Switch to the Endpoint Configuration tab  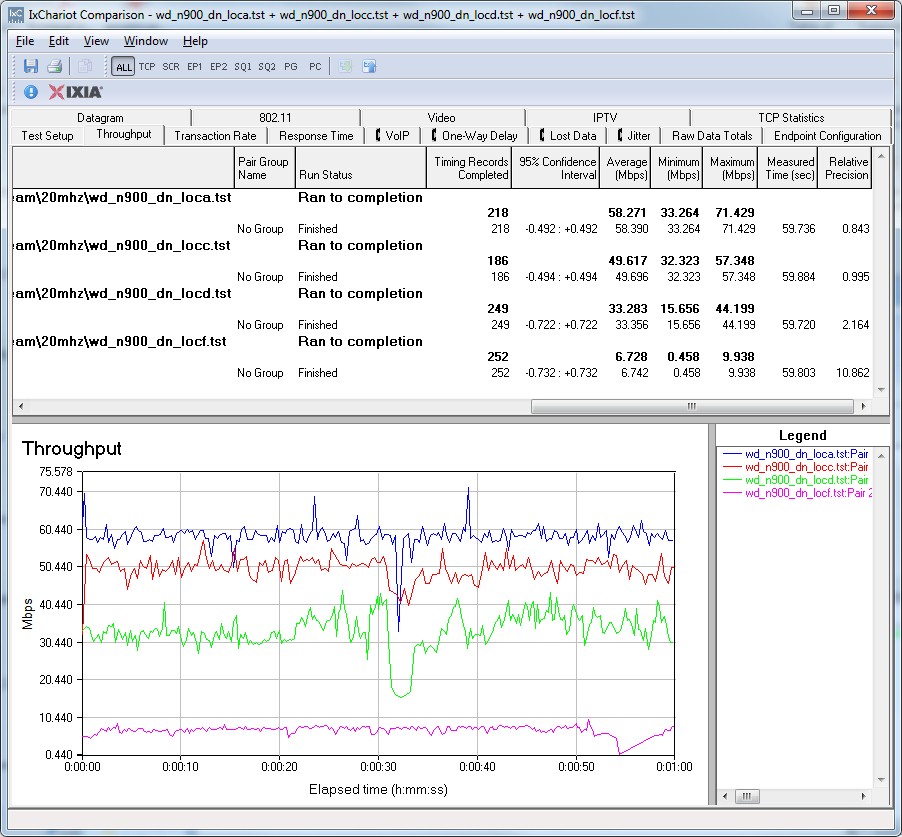(x=827, y=136)
